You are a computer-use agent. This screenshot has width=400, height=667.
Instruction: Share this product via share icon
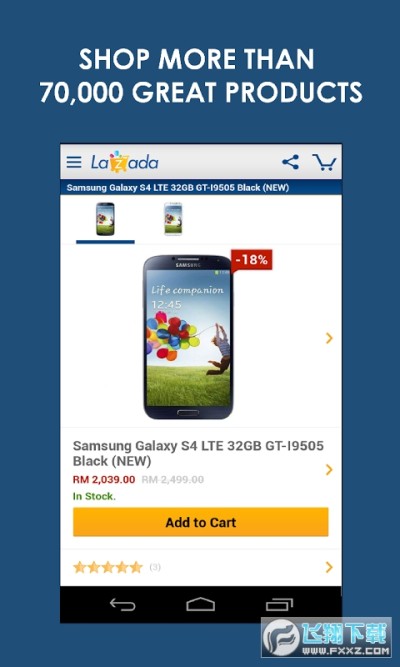[x=290, y=162]
